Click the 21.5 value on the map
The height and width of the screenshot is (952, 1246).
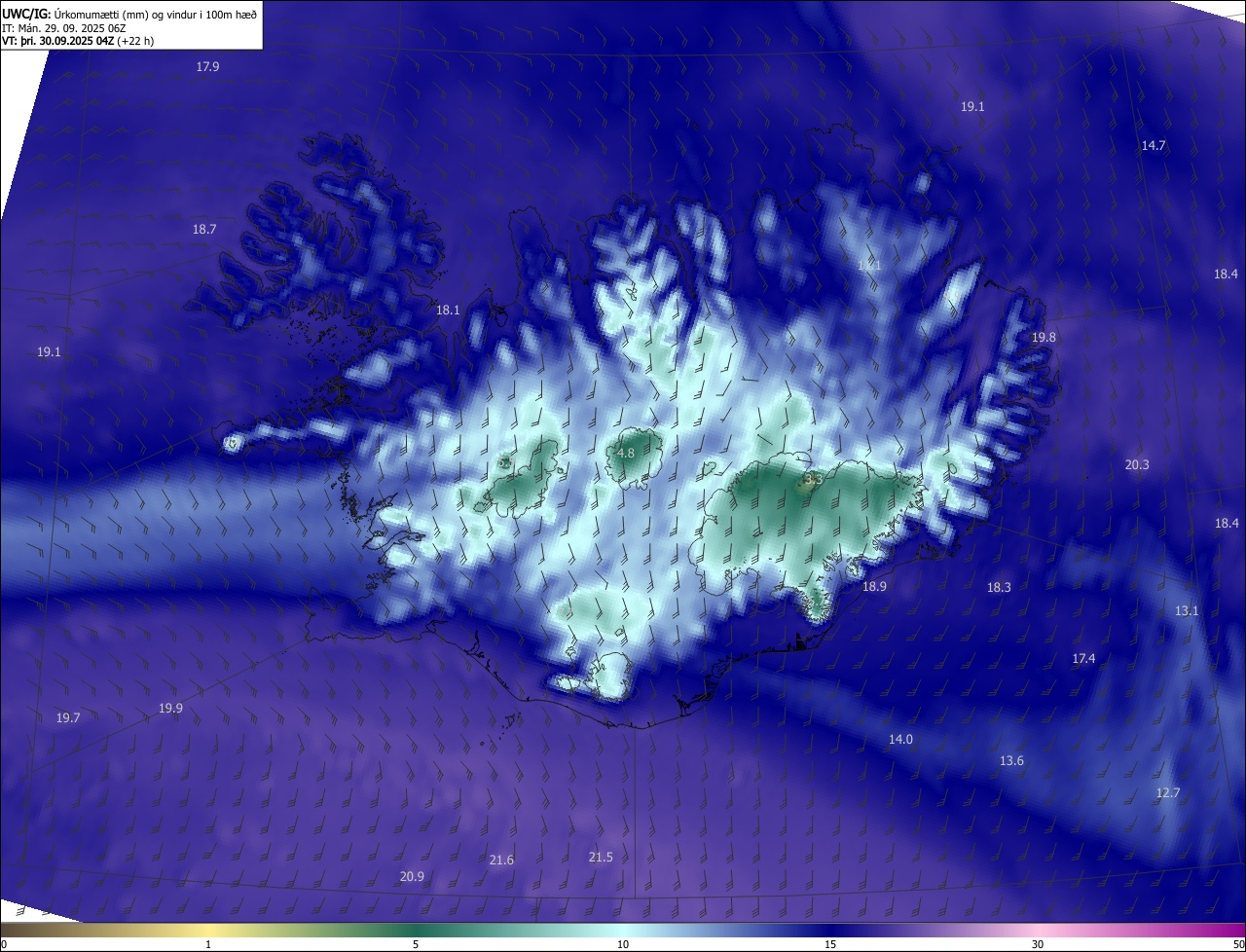[x=601, y=858]
